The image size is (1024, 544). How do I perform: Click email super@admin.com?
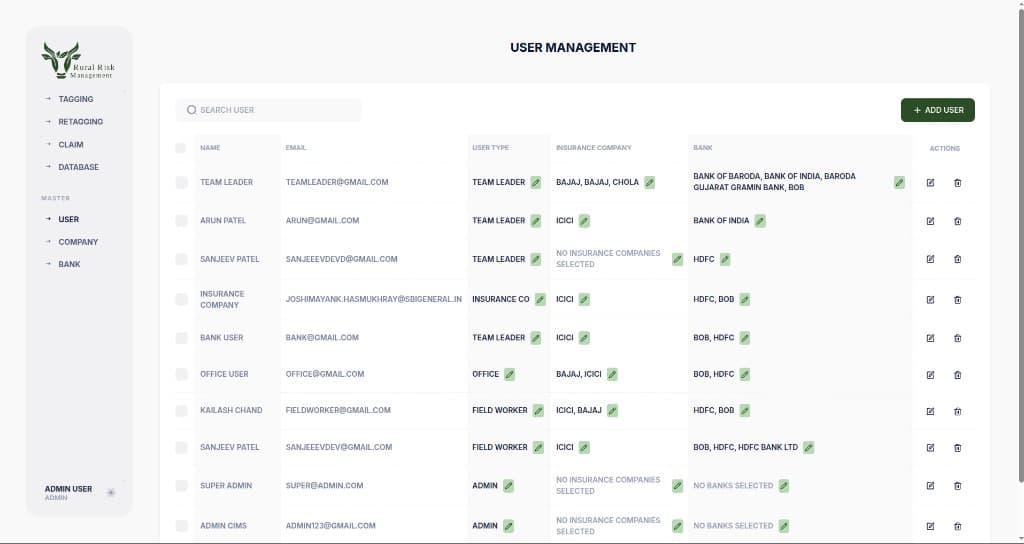pyautogui.click(x=324, y=486)
